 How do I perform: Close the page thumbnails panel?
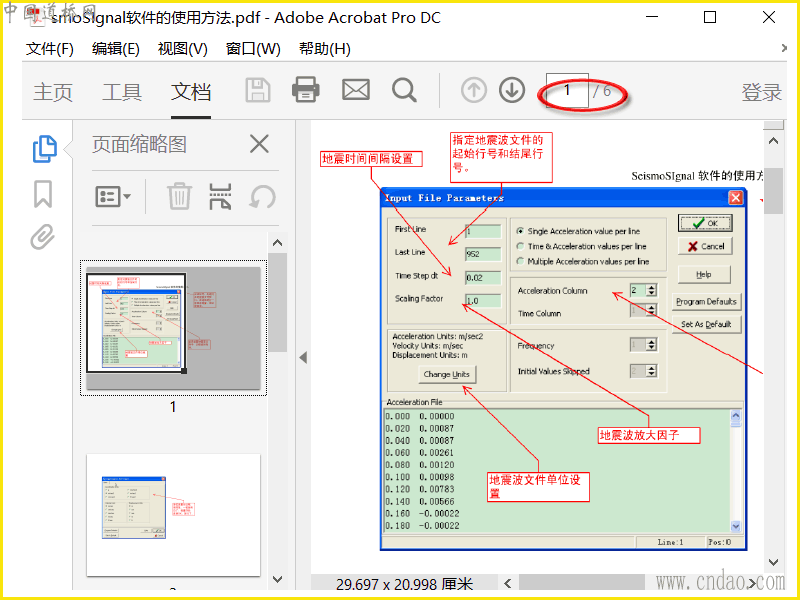tap(259, 144)
